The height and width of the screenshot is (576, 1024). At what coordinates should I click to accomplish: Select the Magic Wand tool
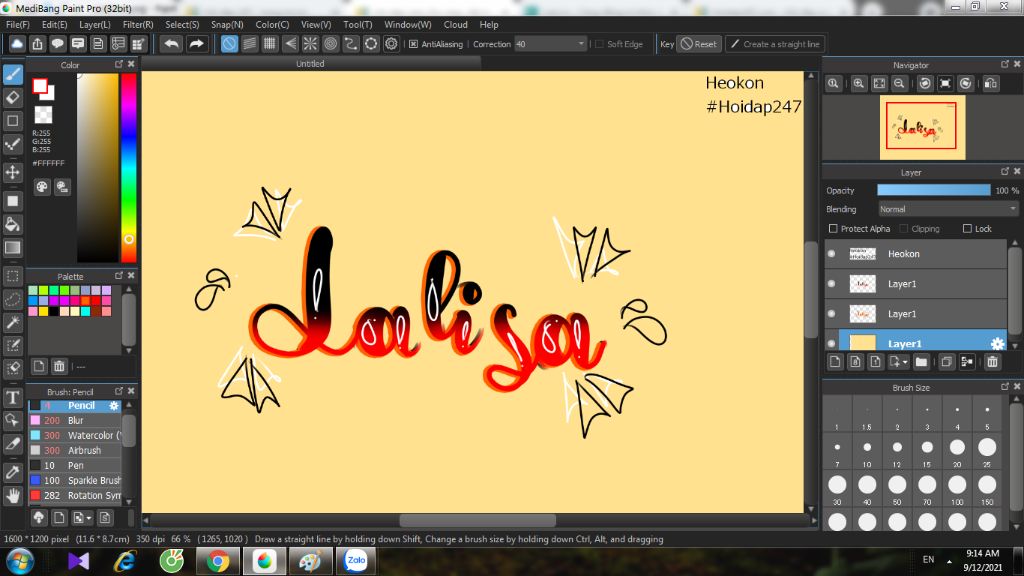tap(12, 323)
